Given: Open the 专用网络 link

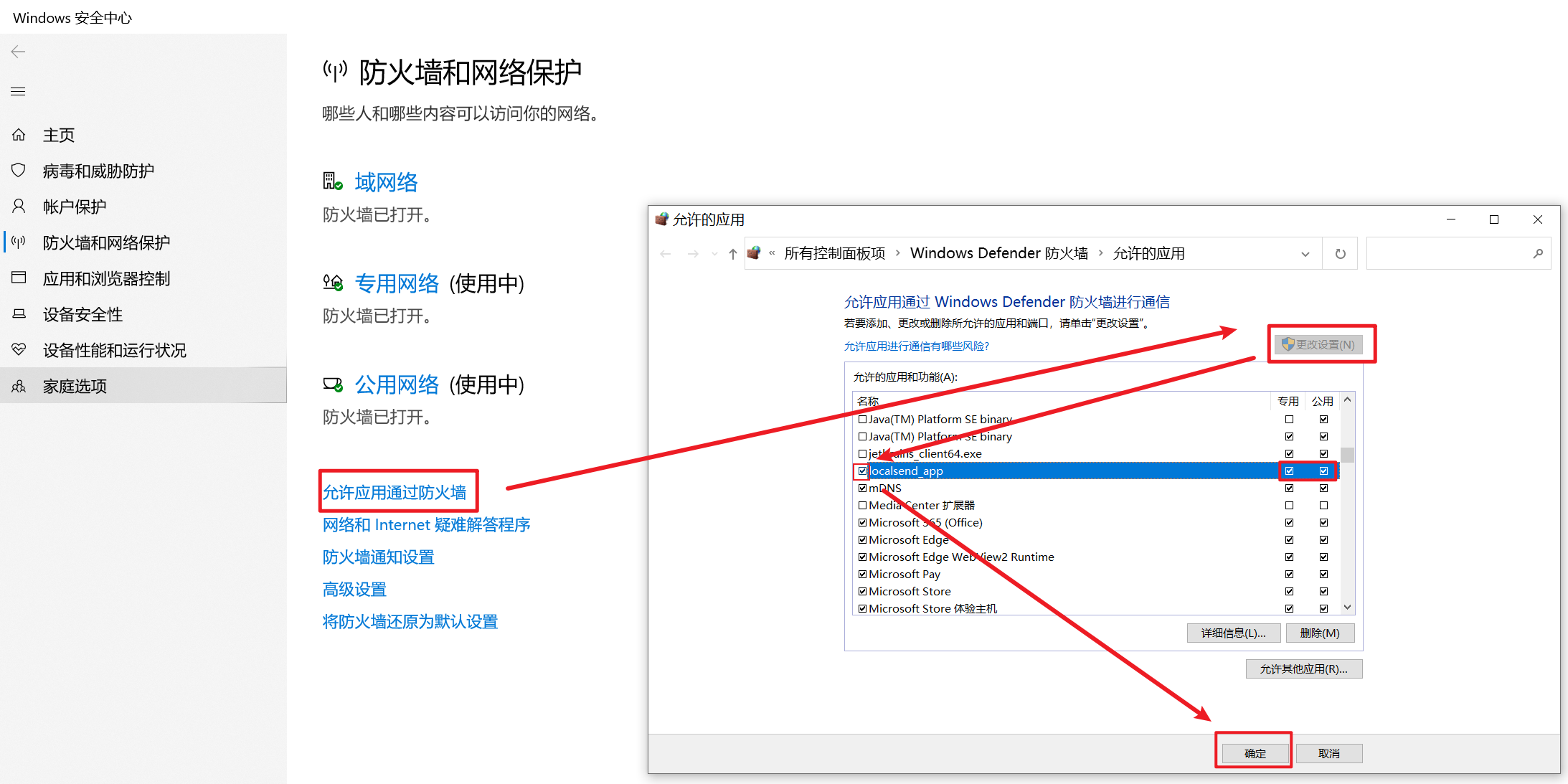Looking at the screenshot, I should point(397,283).
